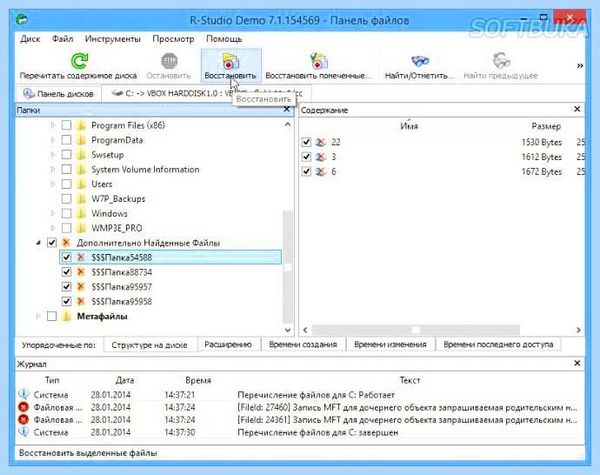
Task: Click Восстановить помеченные toolbar icon
Action: pos(318,61)
